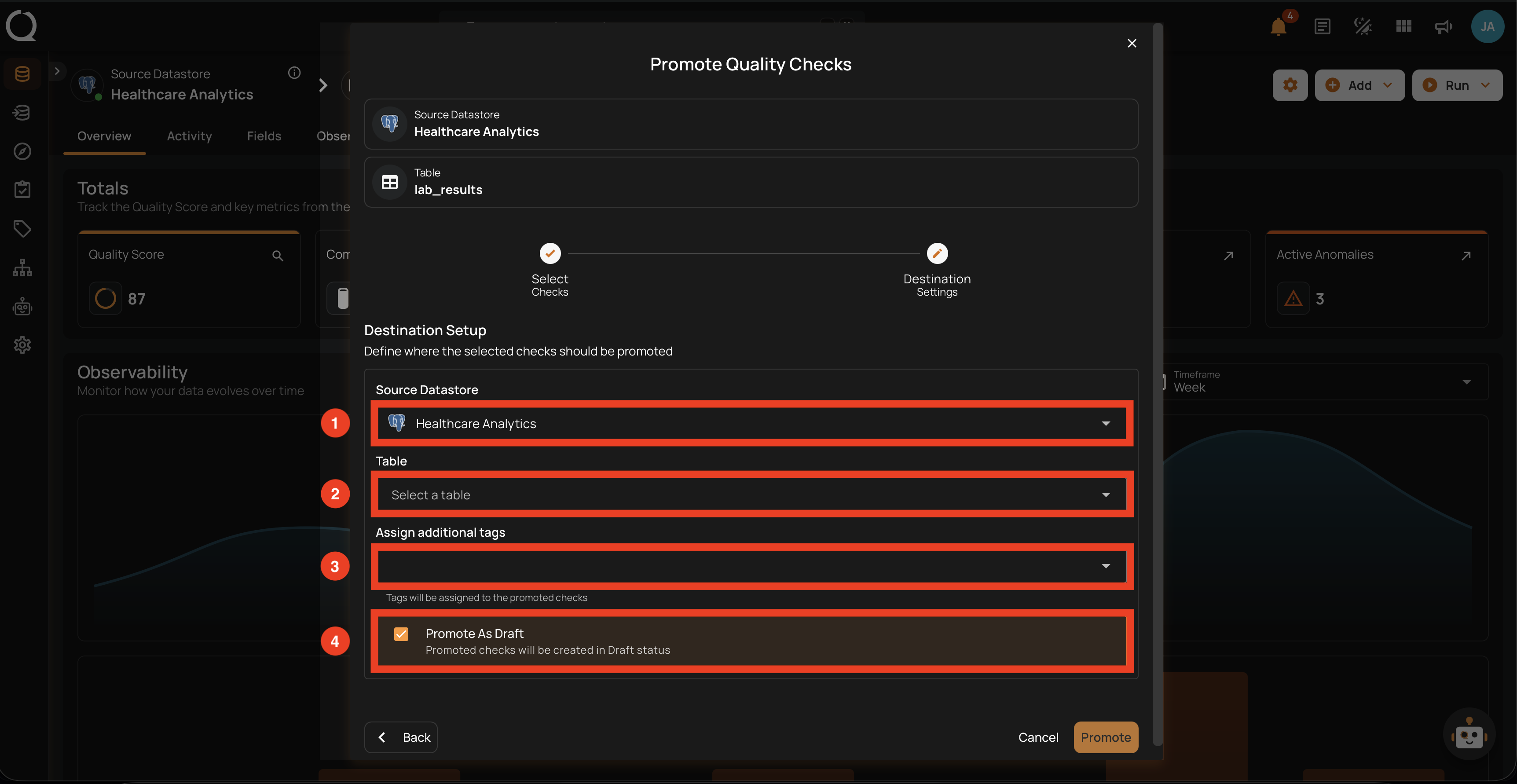Click the Destination Settings step pencil icon

937,254
